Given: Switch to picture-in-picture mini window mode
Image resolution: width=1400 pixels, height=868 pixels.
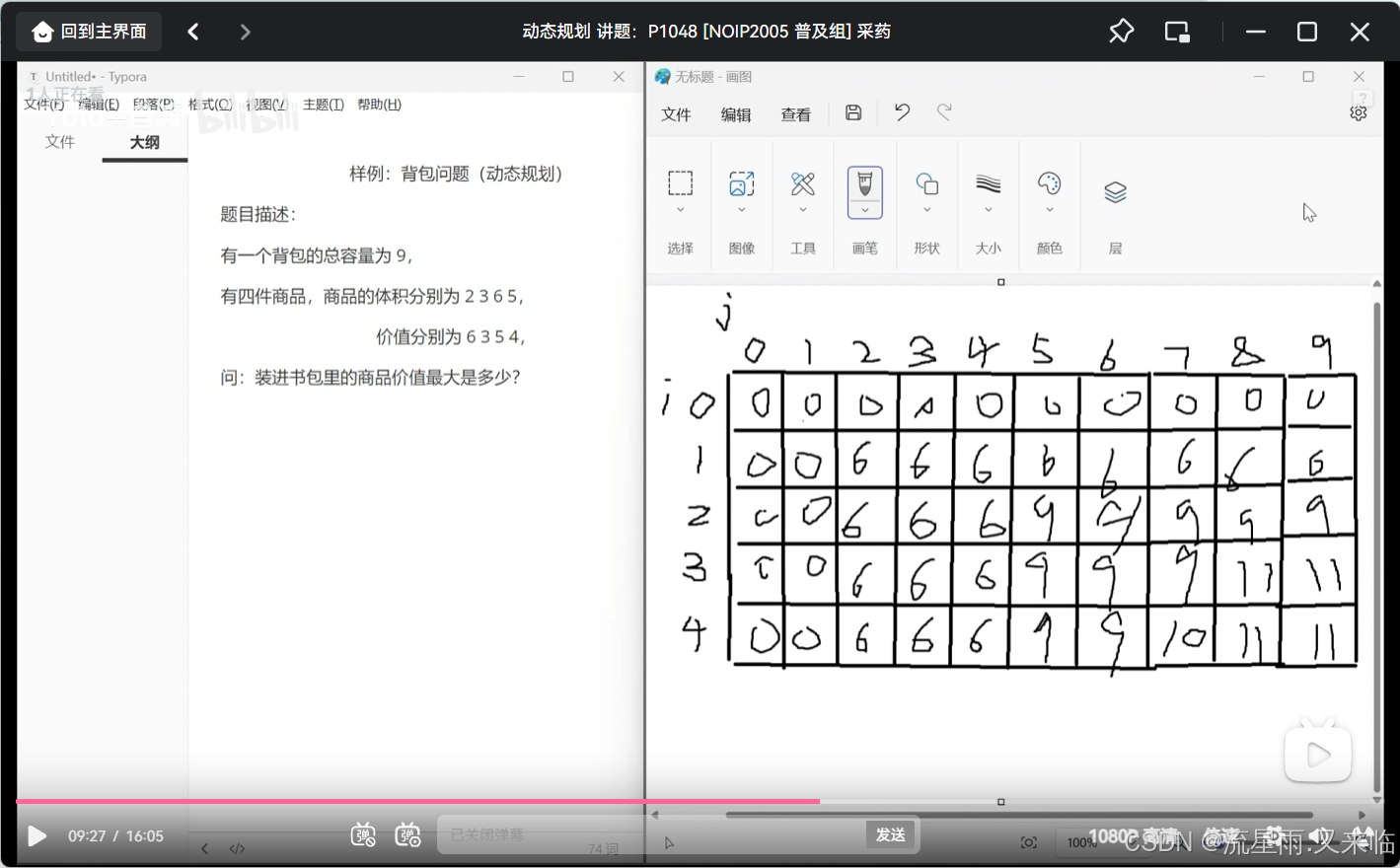Looking at the screenshot, I should [x=1177, y=32].
